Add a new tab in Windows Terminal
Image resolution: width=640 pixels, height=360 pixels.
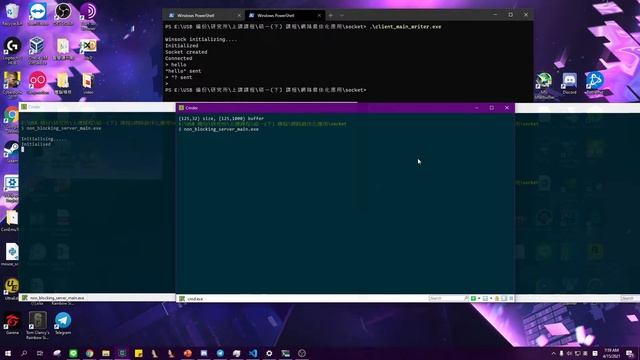tap(331, 16)
